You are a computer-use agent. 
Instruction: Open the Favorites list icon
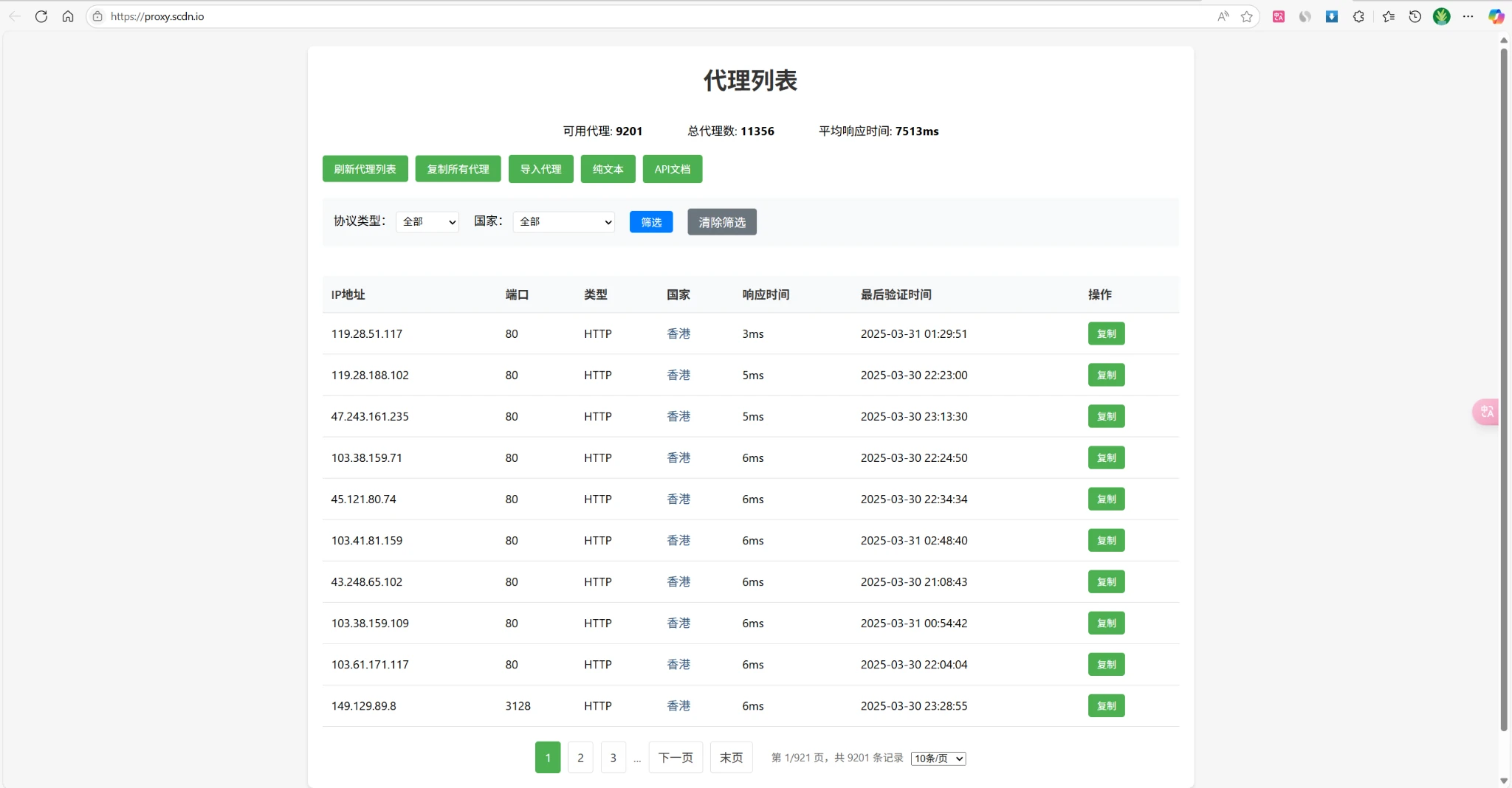tap(1388, 16)
